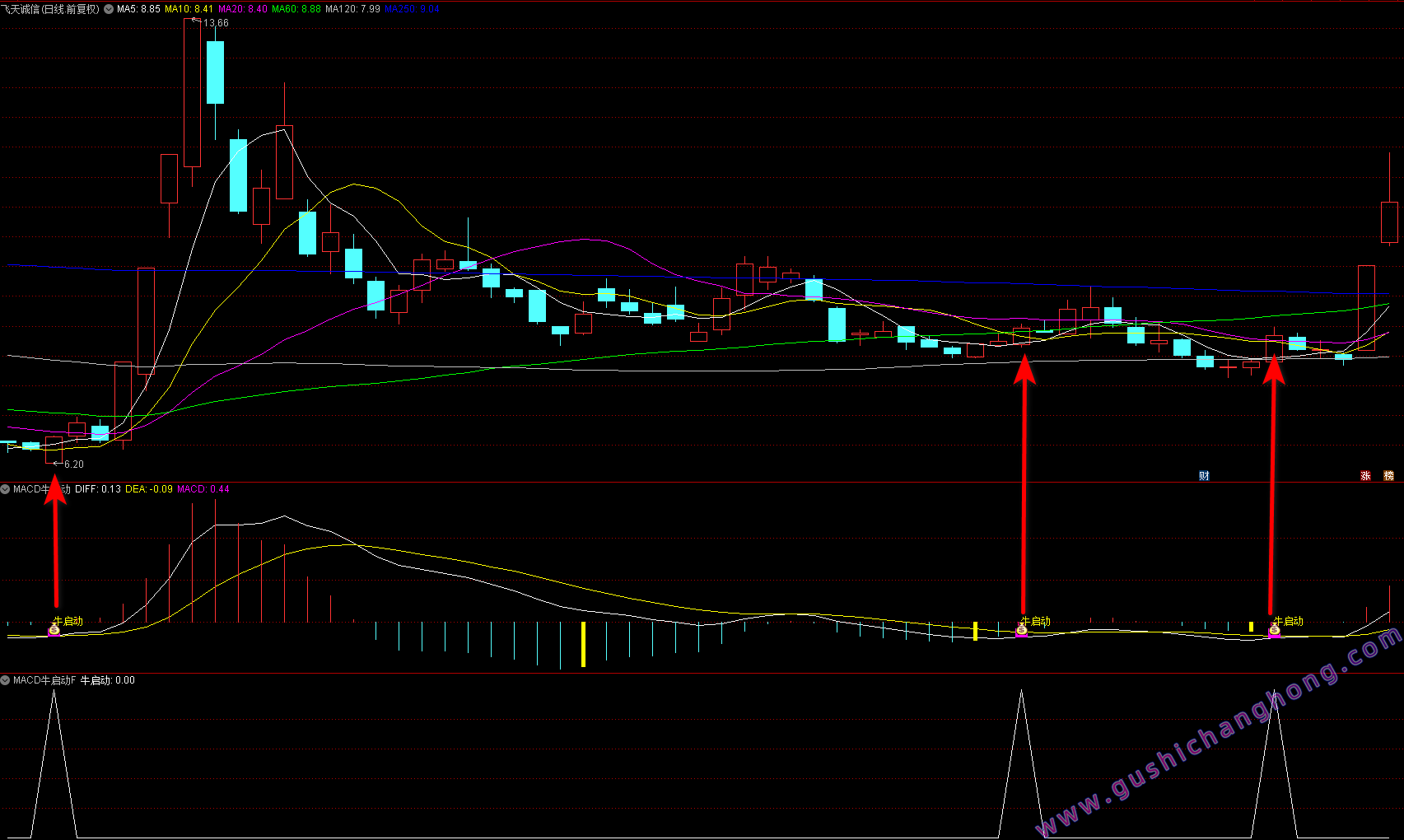
Task: Click the 牛启动: 0.00 indicator value
Action: 108,680
